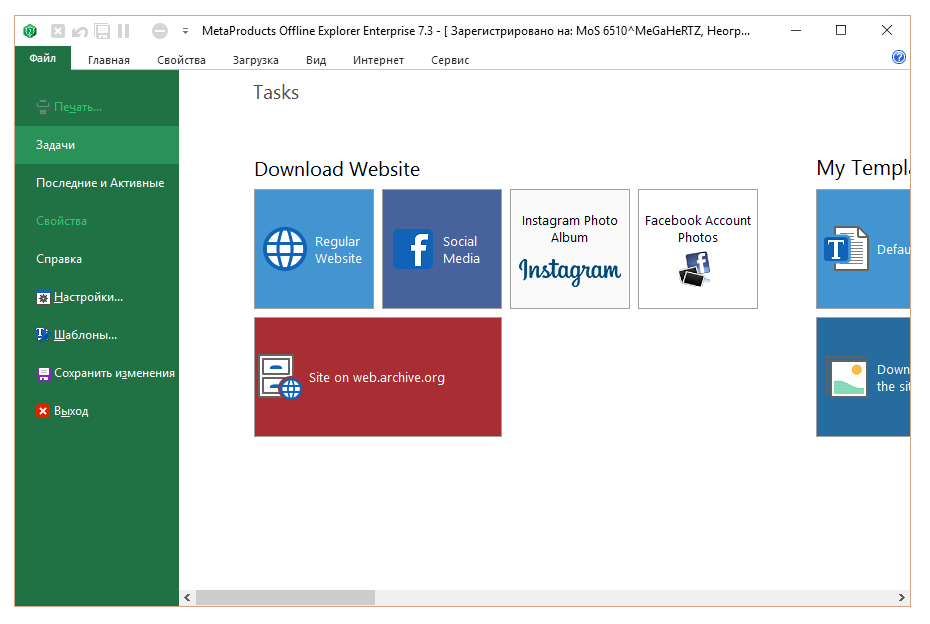930x624 pixels.
Task: Switch to the Главная ribbon tab
Action: 109,60
